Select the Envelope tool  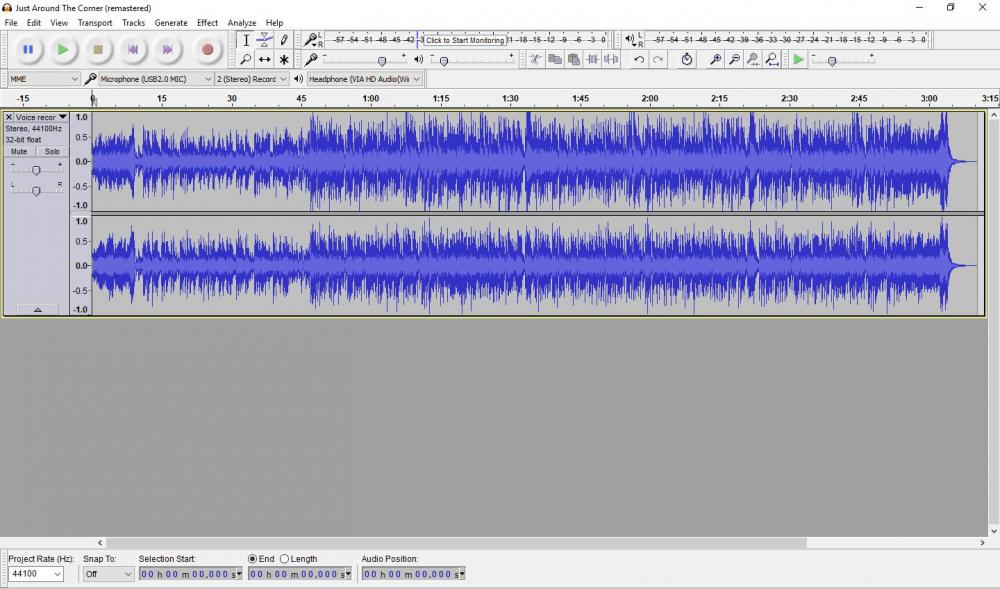coord(264,40)
